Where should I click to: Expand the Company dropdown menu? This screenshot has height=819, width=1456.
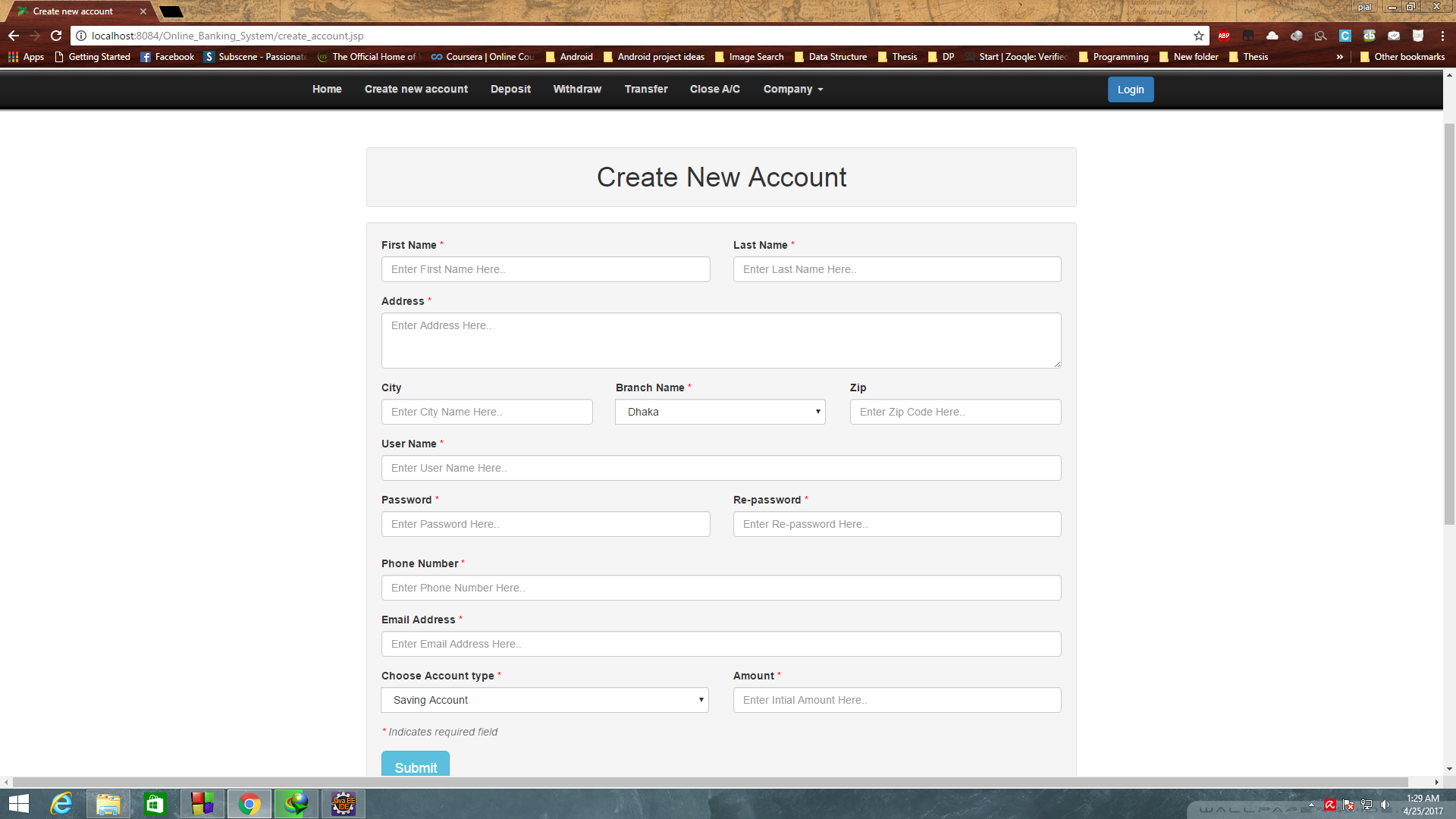tap(793, 88)
